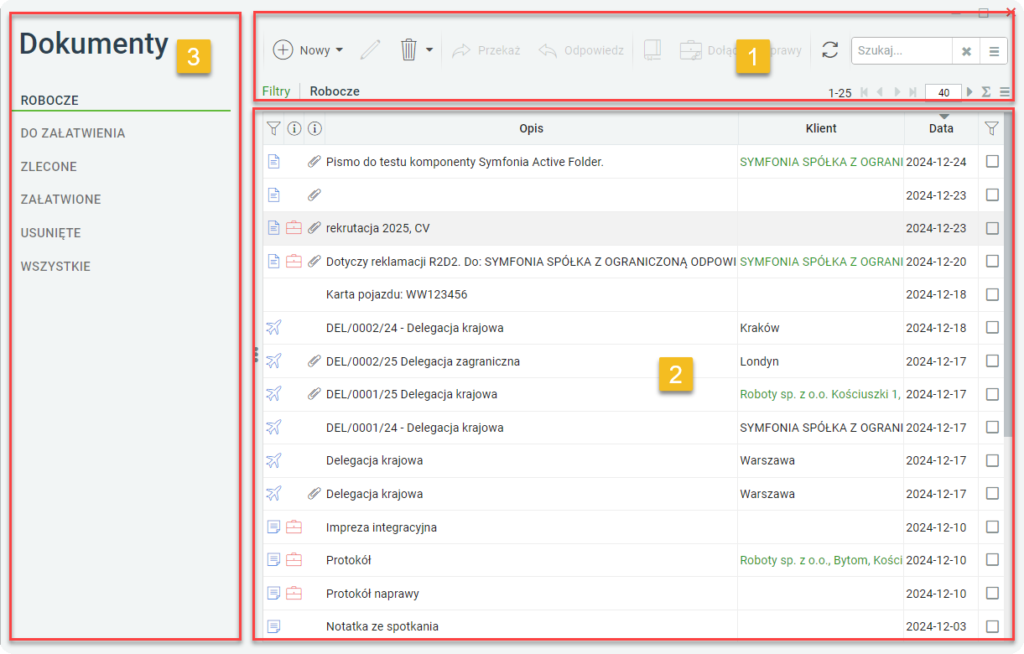This screenshot has height=654, width=1024.
Task: Click paperclip on DEL/0001/25 Delegacja krajowa
Action: pos(314,394)
